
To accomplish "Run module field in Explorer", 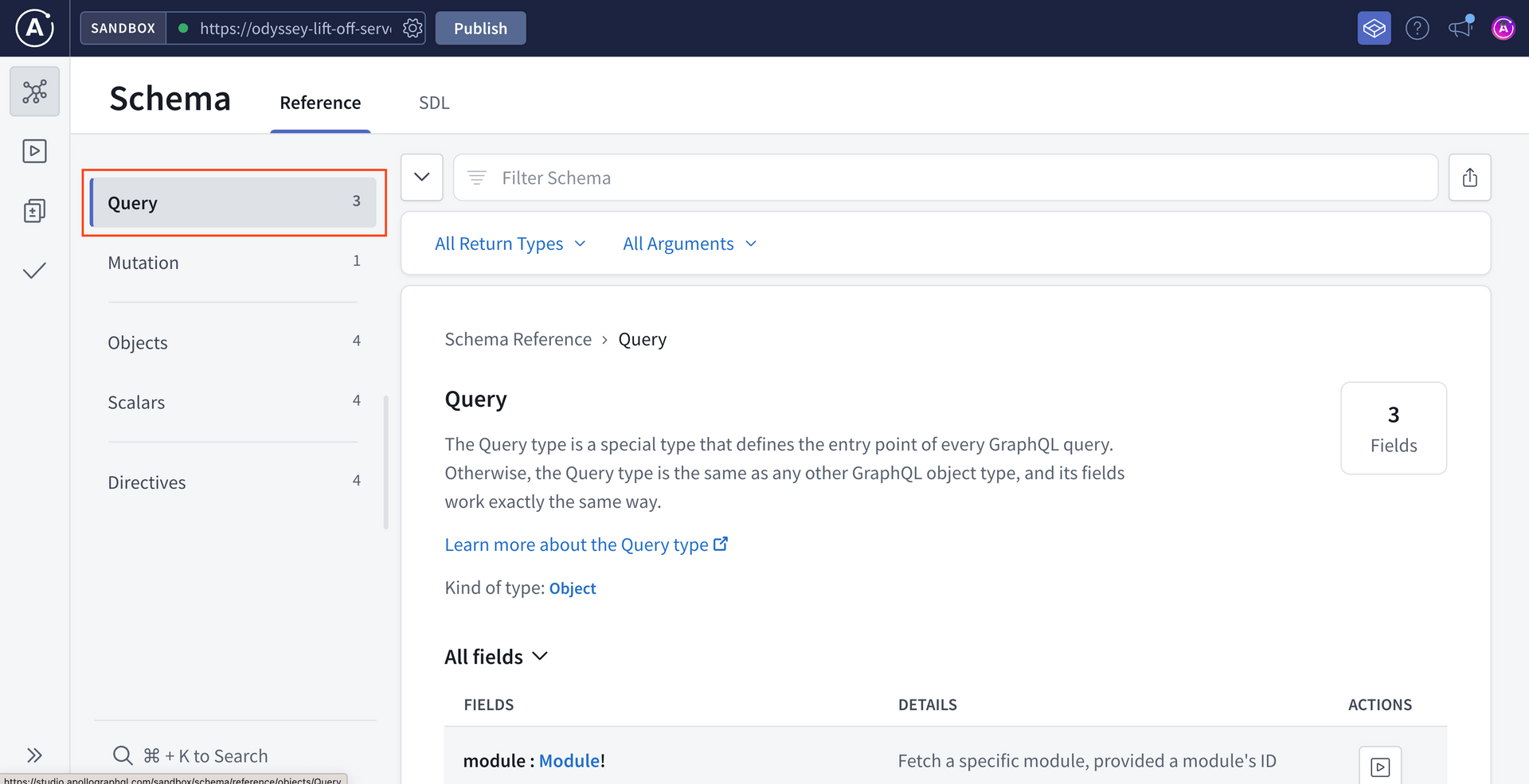I will (1379, 766).
